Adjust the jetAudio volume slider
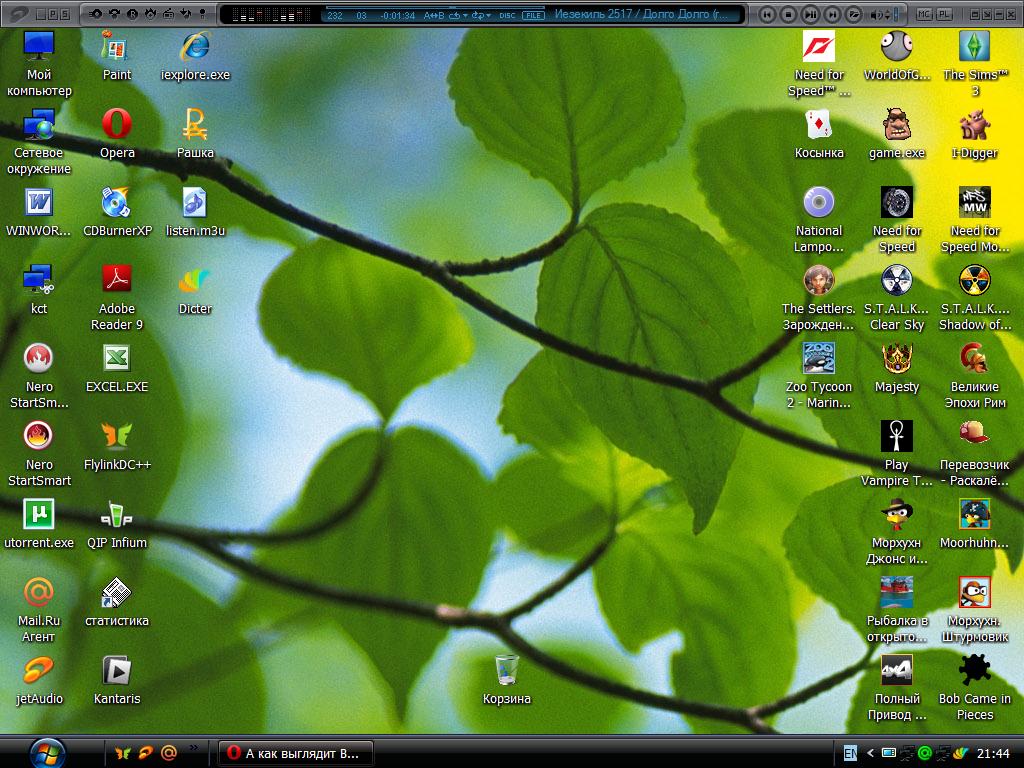 896,14
